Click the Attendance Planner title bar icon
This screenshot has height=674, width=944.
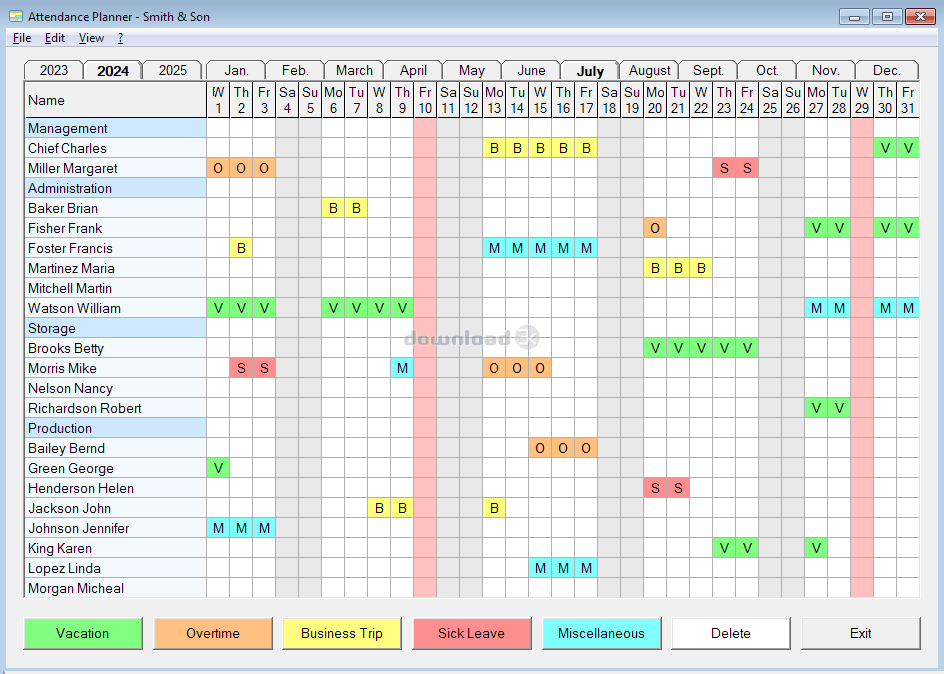[15, 17]
